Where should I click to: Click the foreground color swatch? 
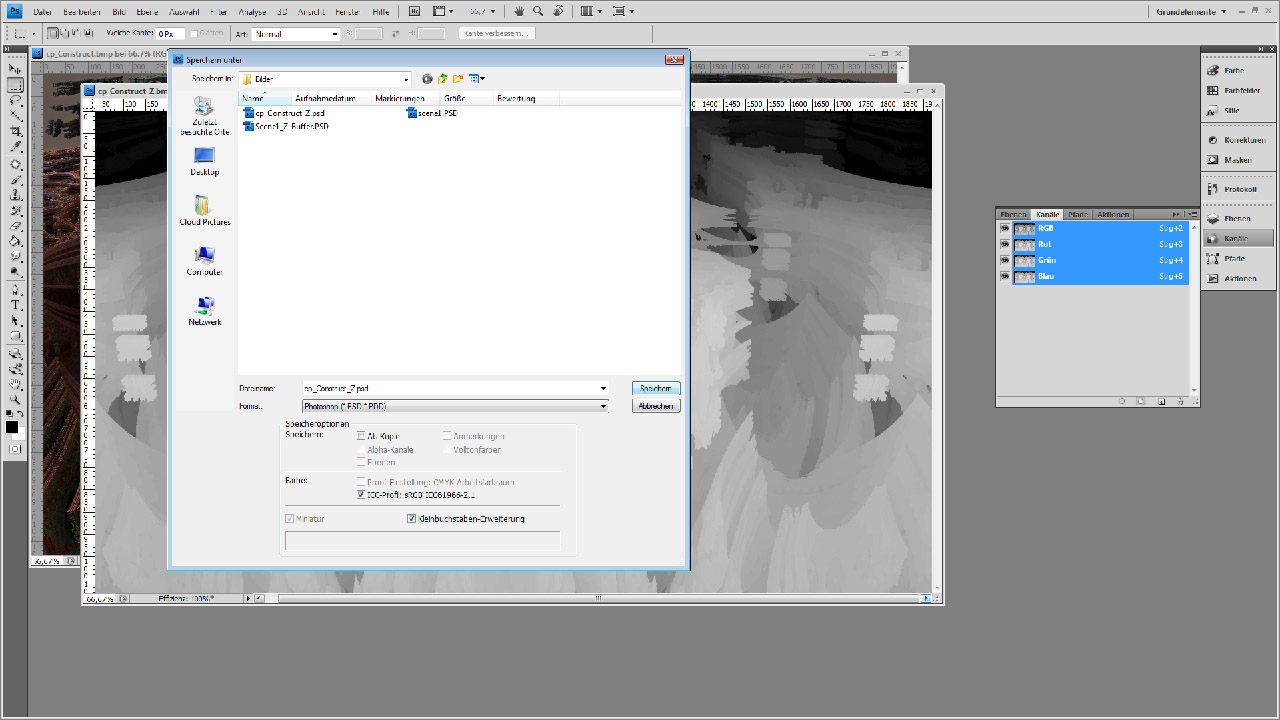click(x=12, y=427)
